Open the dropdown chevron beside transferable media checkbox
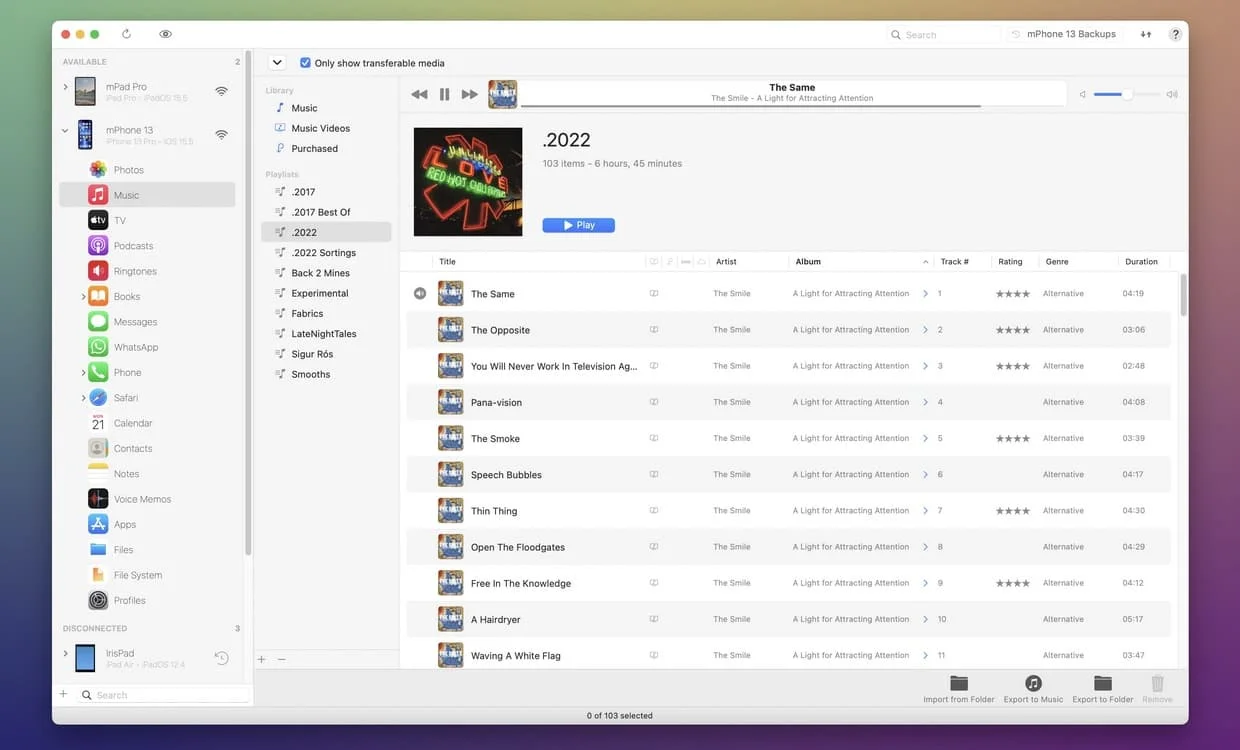 click(277, 62)
